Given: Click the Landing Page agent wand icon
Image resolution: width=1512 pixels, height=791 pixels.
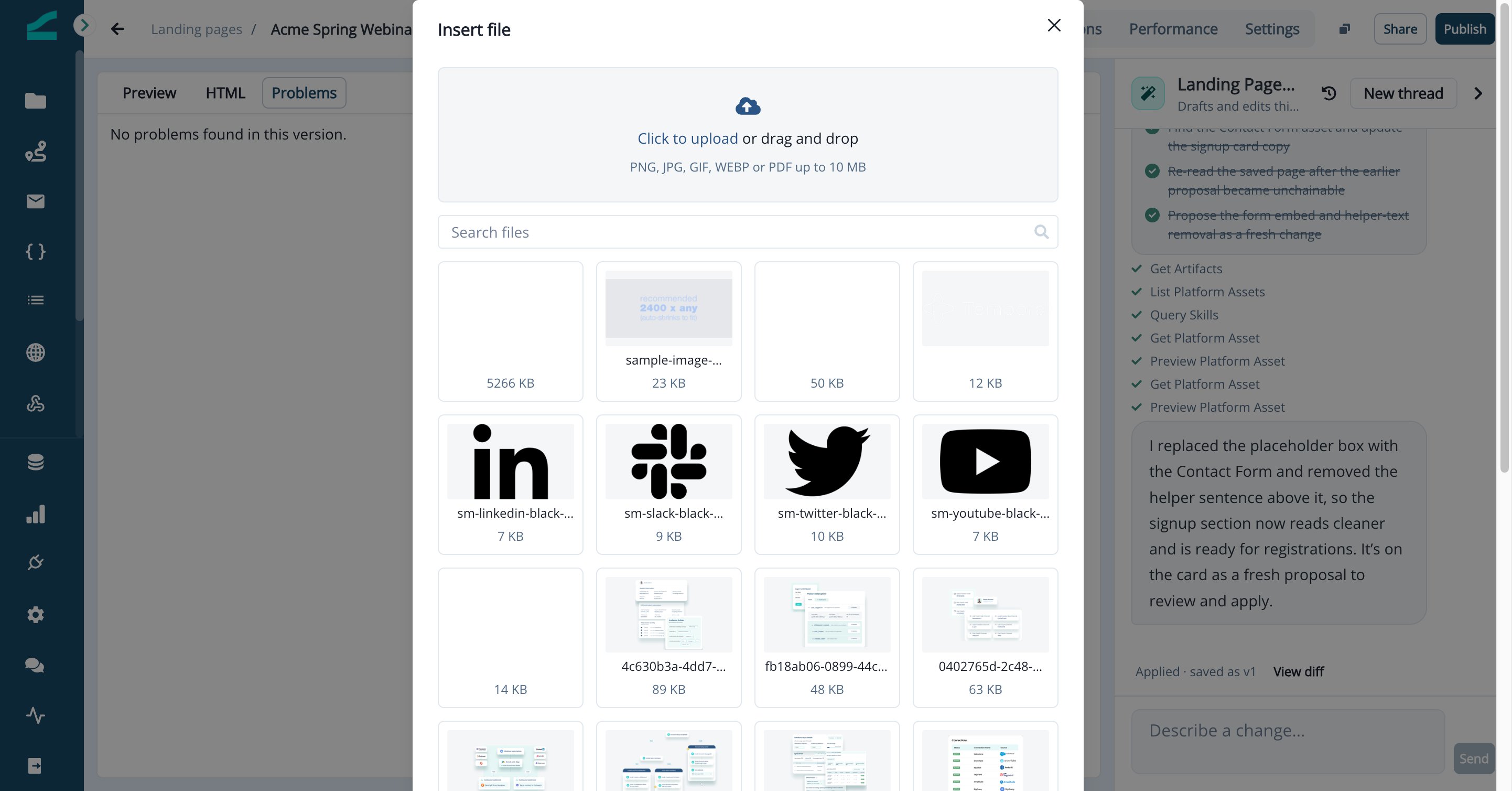Looking at the screenshot, I should tap(1148, 93).
